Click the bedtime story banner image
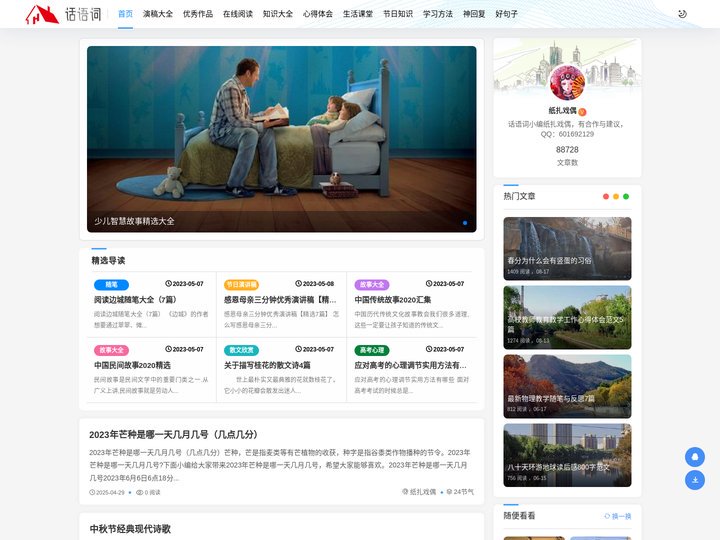 281,139
